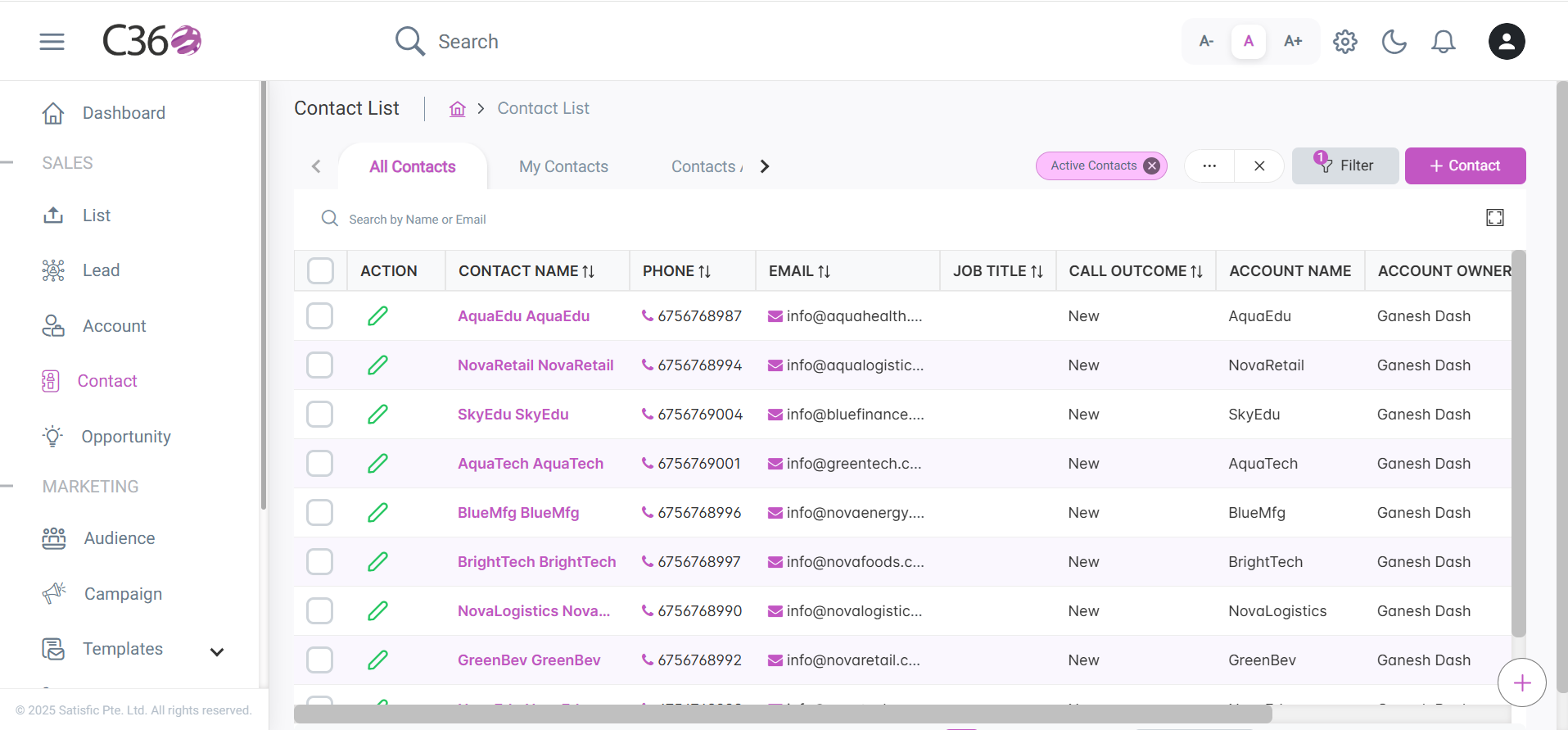Click Contact List breadcrumb link

(x=544, y=108)
